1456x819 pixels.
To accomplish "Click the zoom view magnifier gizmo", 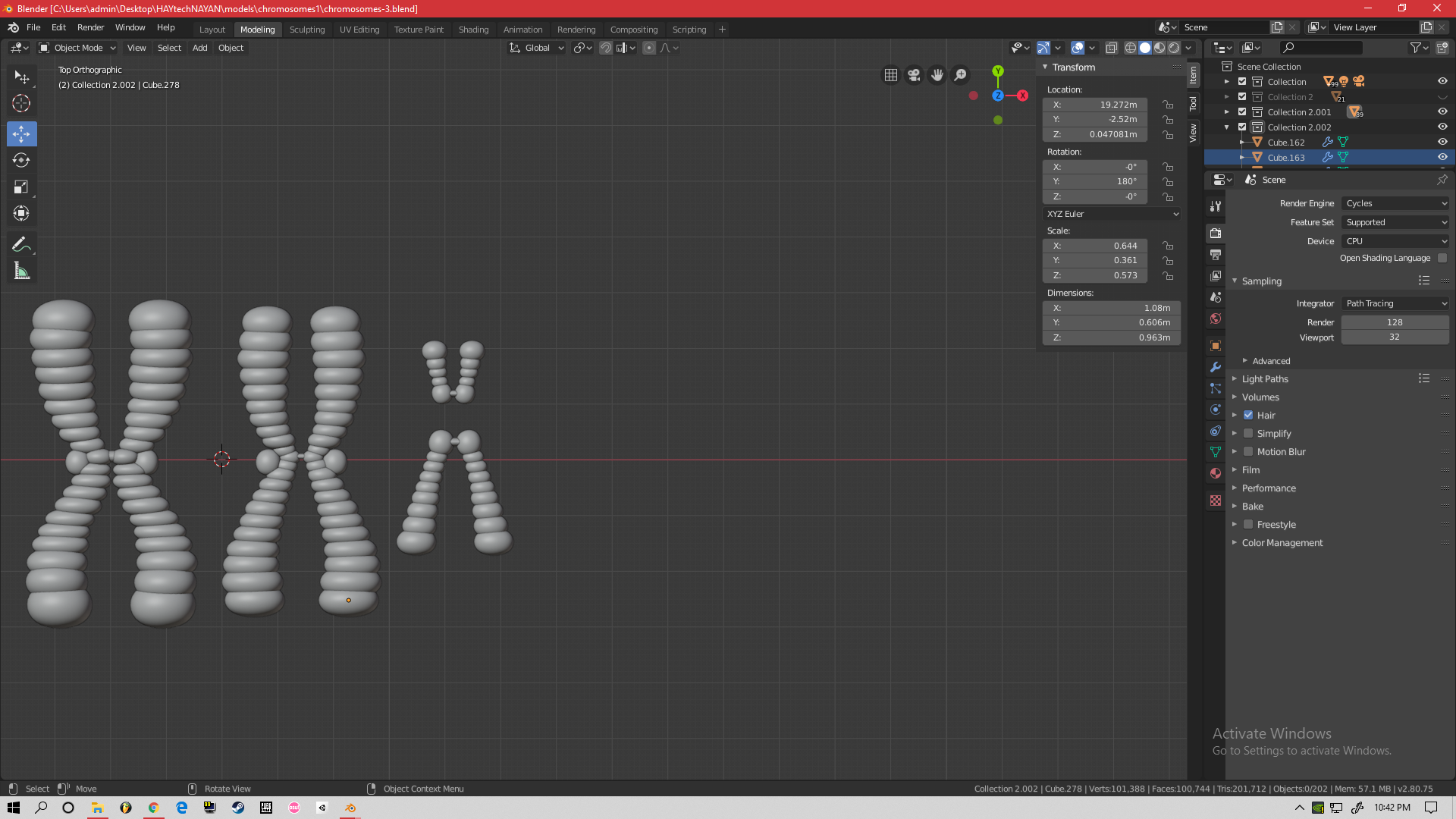I will pos(961,75).
